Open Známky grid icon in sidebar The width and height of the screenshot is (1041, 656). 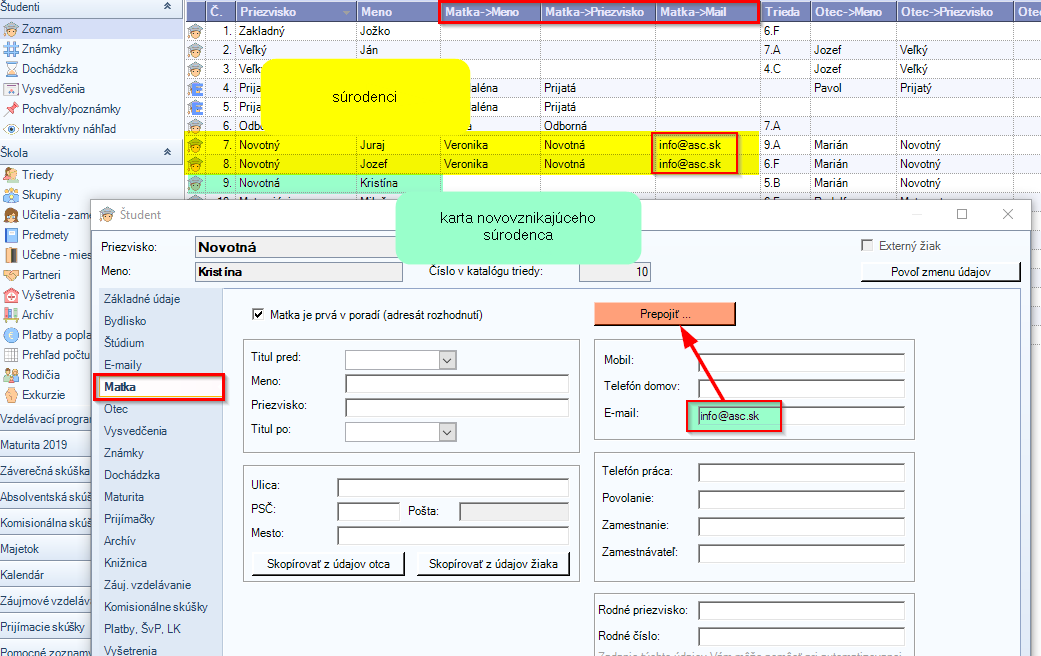point(11,49)
